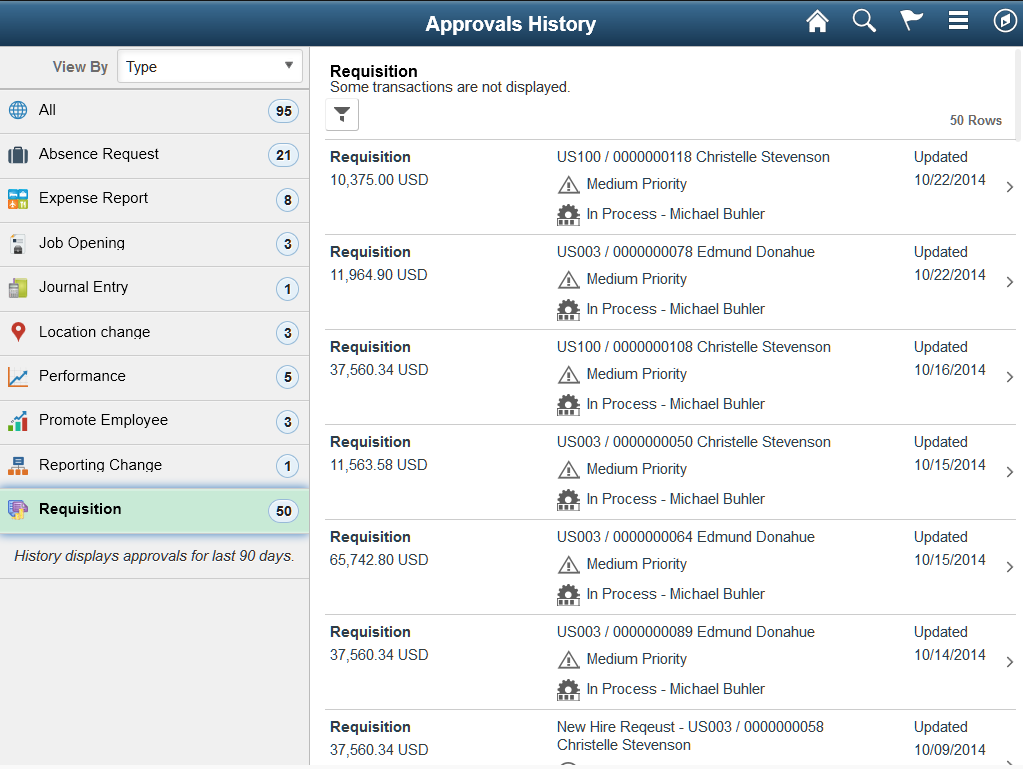Image resolution: width=1023 pixels, height=769 pixels.
Task: Click the Approvals History title
Action: pos(511,24)
